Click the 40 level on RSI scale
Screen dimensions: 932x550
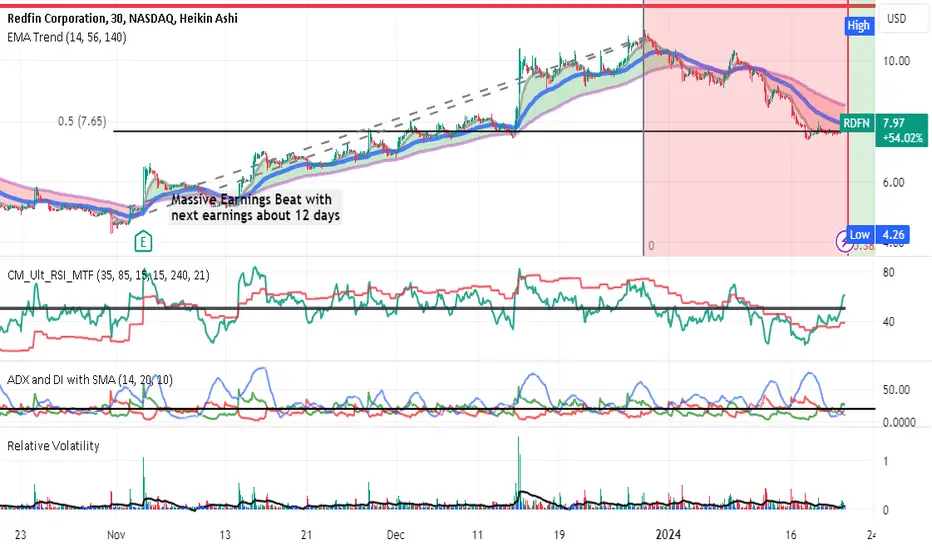pyautogui.click(x=889, y=322)
